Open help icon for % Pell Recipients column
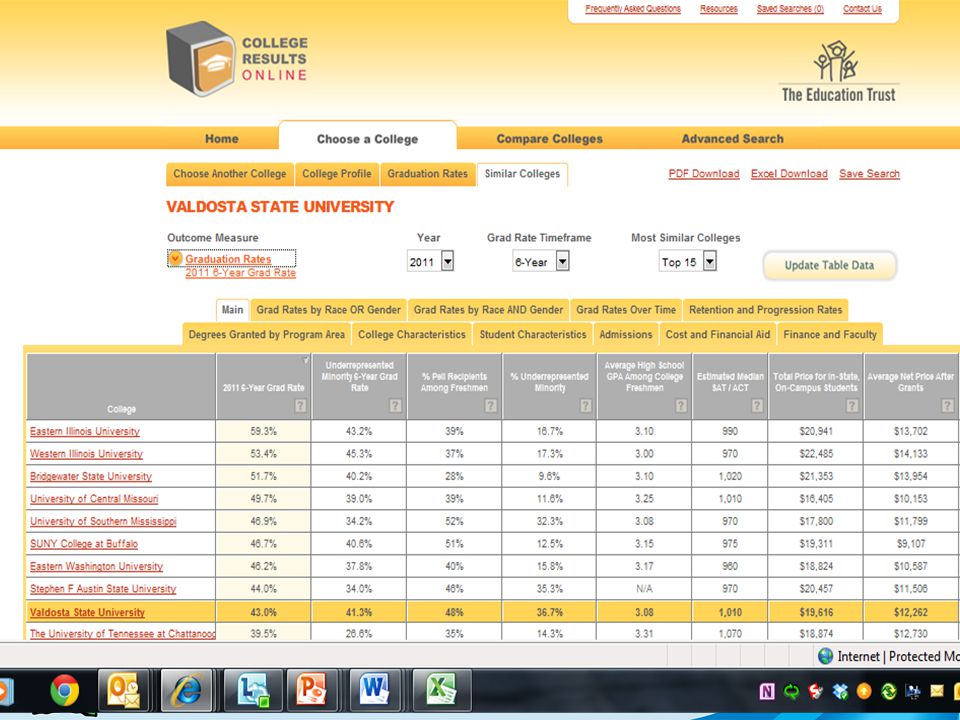Image resolution: width=960 pixels, height=720 pixels. 490,406
